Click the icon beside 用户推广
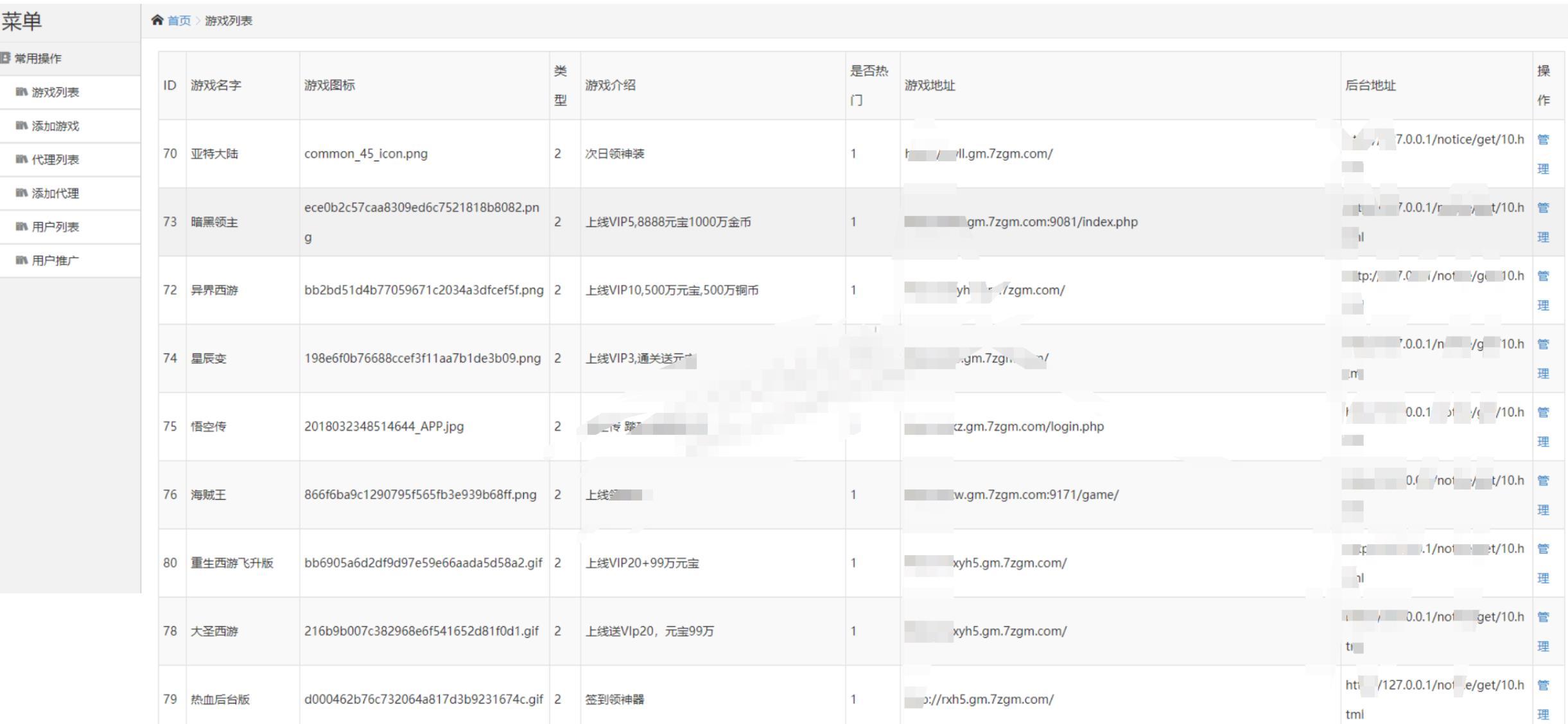Image resolution: width=1568 pixels, height=724 pixels. (22, 260)
